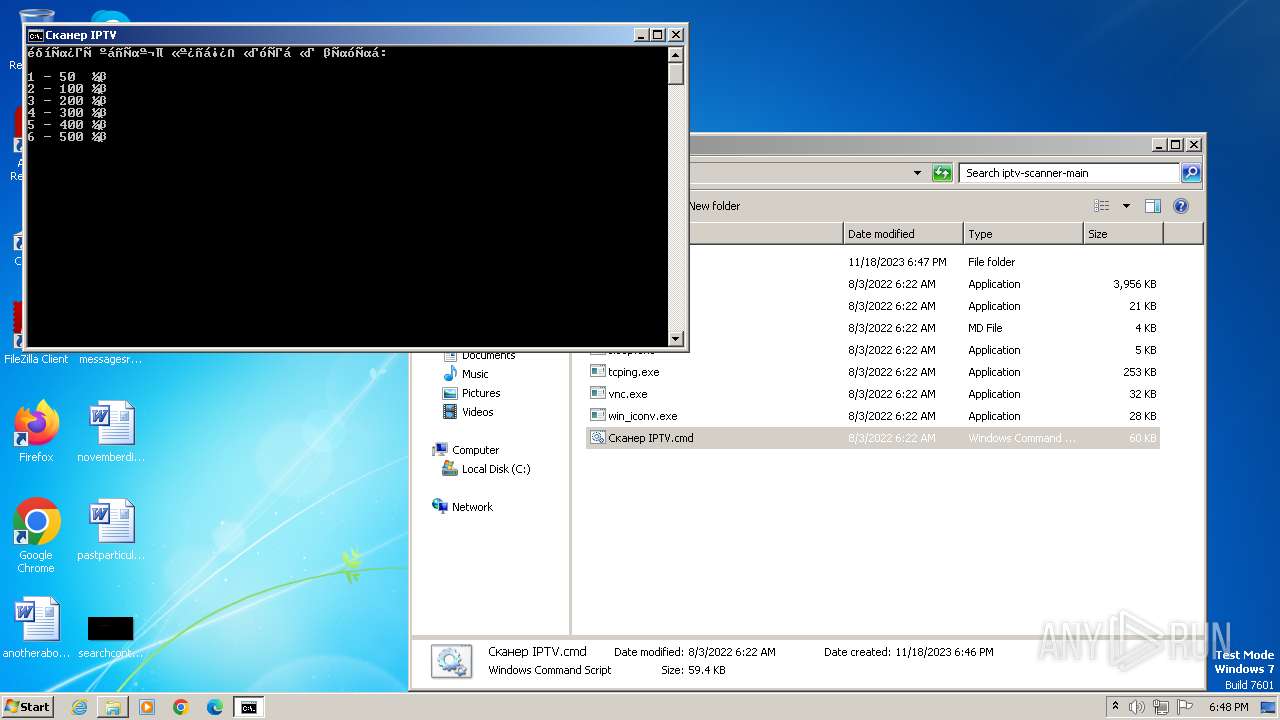1280x720 pixels.
Task: Click the 'File folder' type cell
Action: coord(991,262)
